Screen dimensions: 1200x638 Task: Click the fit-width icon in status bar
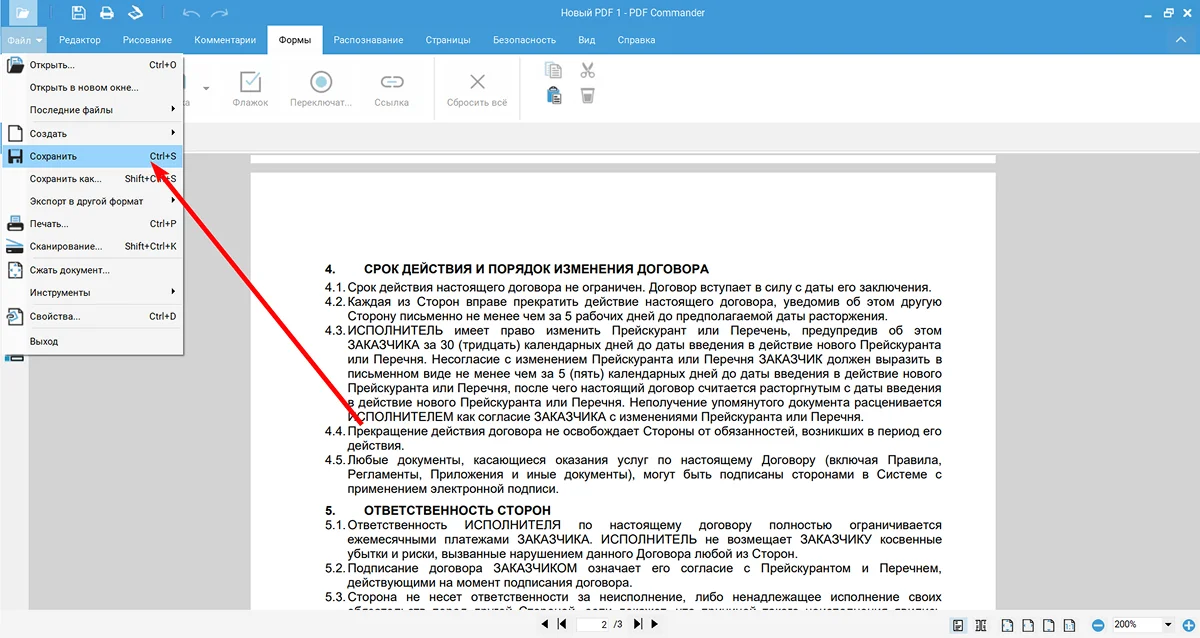[x=1029, y=625]
